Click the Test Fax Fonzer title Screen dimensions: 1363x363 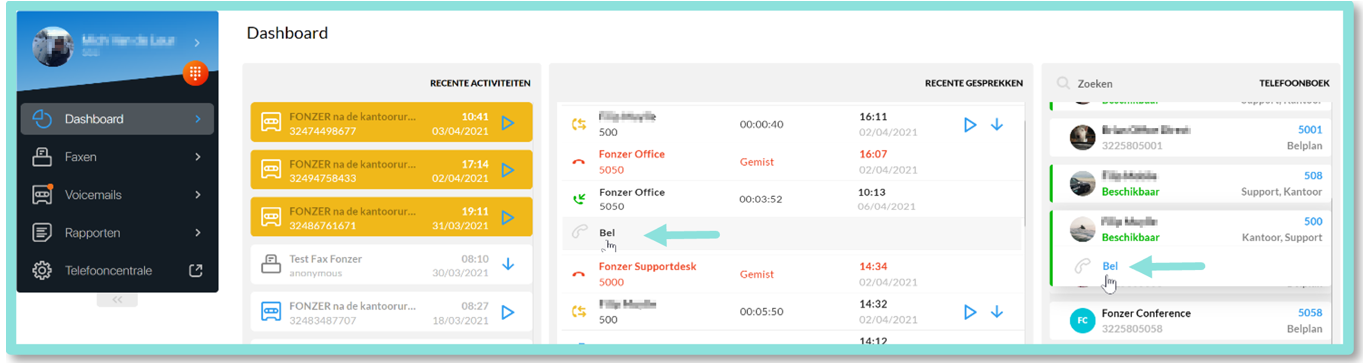325,259
